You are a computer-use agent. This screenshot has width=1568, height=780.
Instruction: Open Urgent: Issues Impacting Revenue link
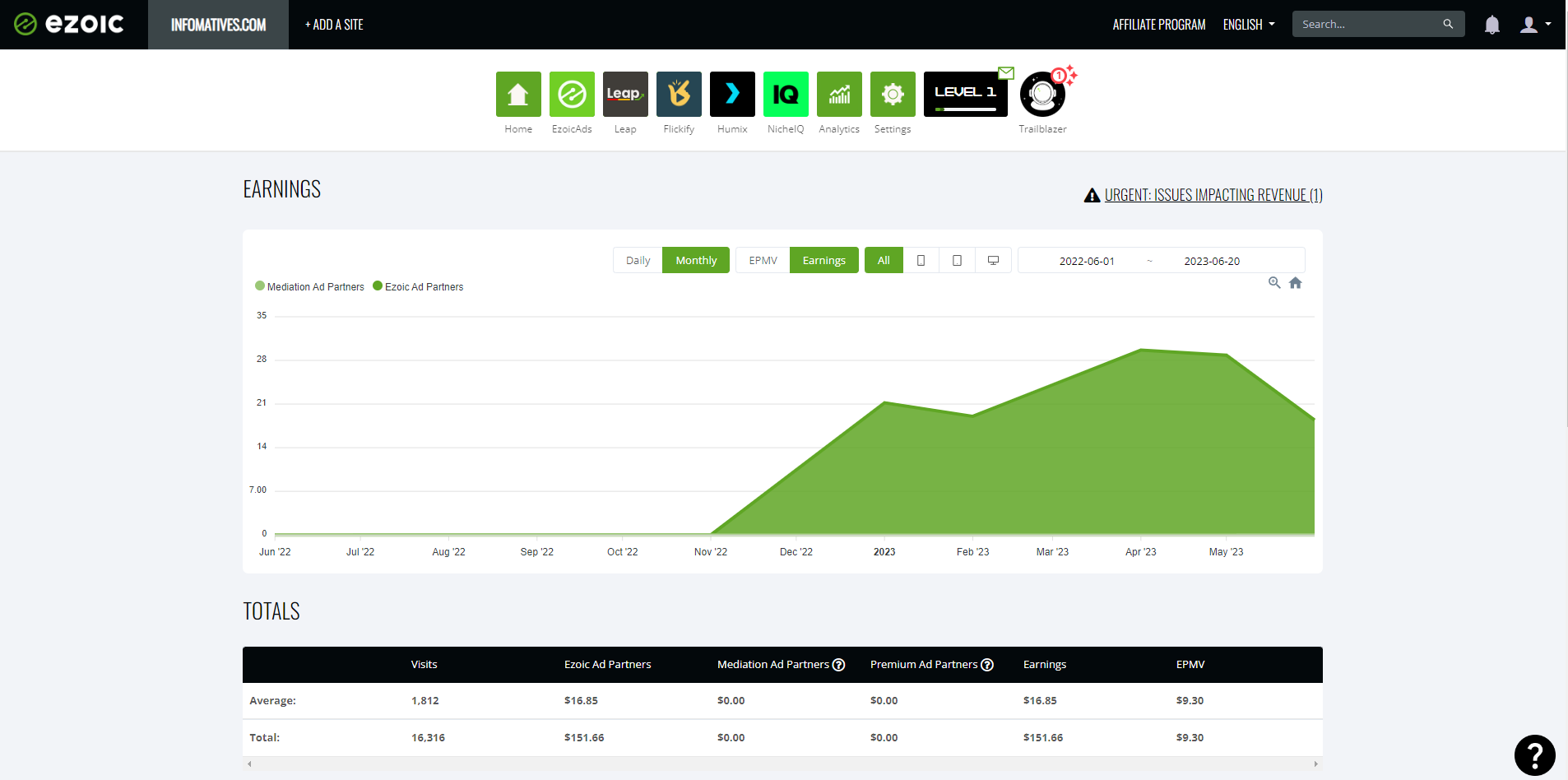[1213, 195]
